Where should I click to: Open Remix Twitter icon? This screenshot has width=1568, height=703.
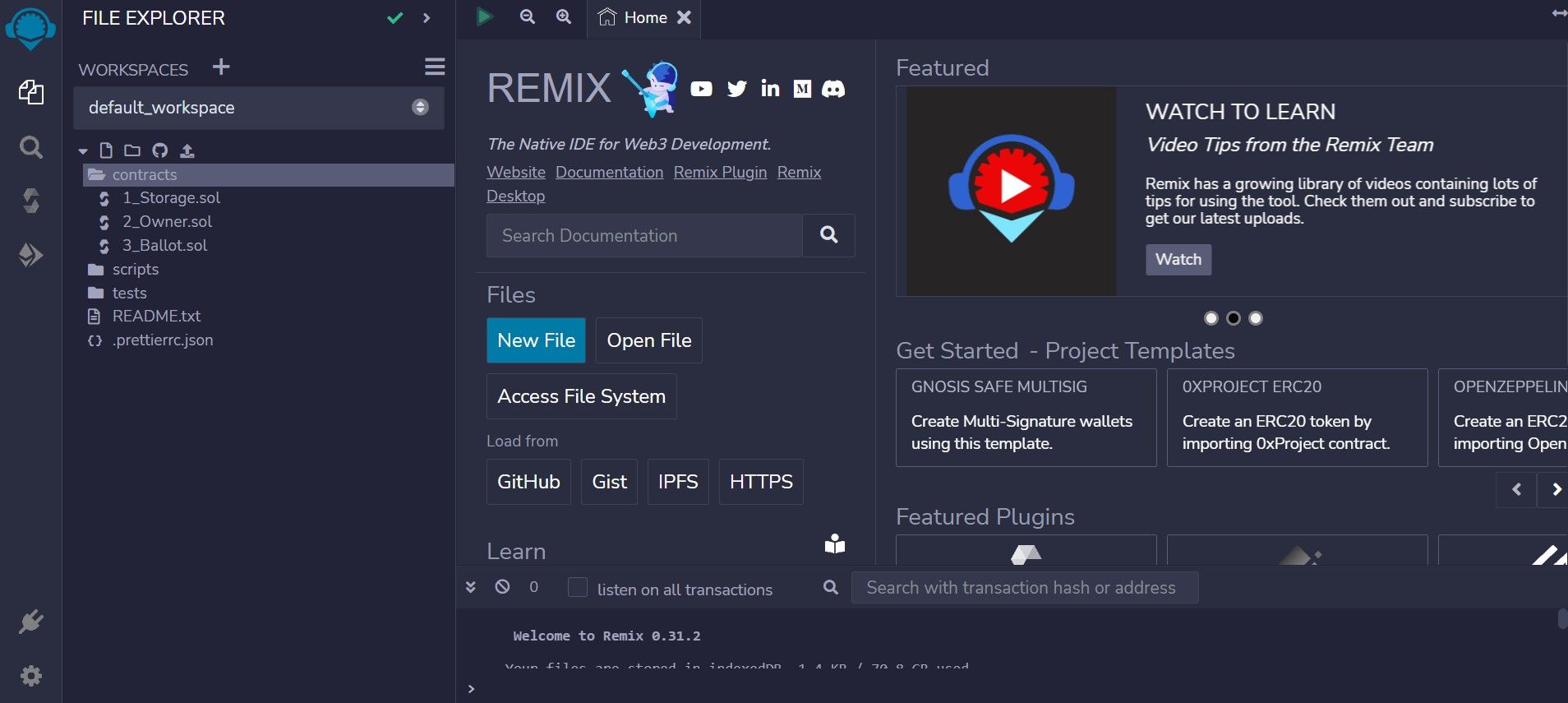click(x=737, y=89)
